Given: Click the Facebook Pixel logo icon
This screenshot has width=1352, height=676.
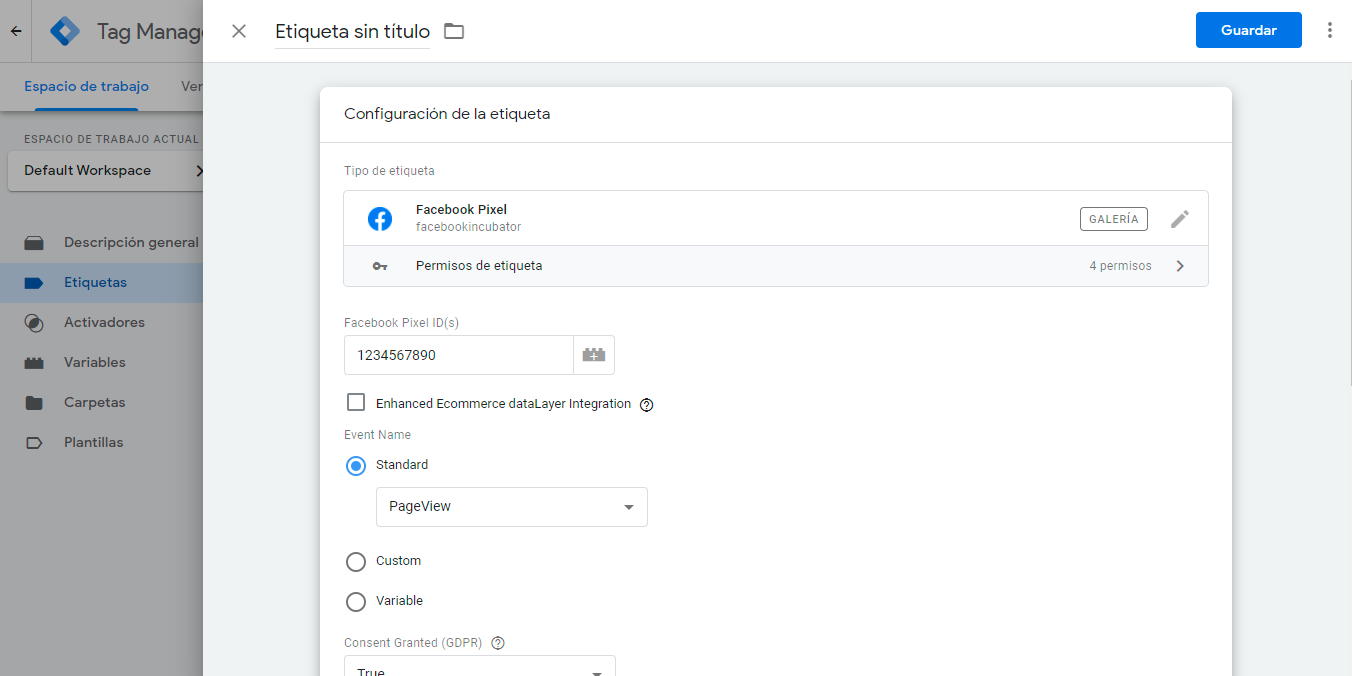Looking at the screenshot, I should pos(380,218).
